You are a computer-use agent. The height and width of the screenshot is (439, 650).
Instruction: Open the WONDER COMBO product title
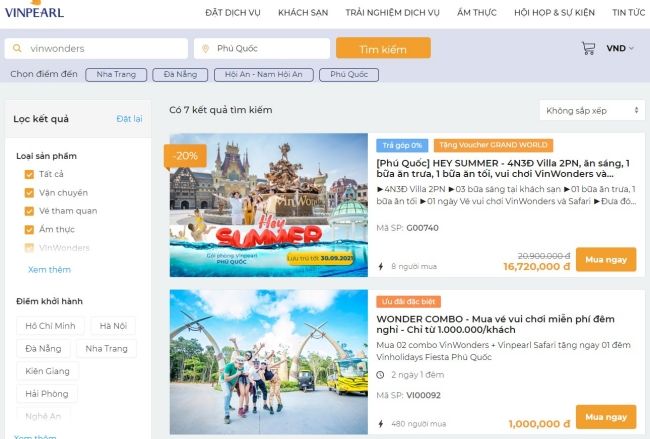(x=495, y=324)
